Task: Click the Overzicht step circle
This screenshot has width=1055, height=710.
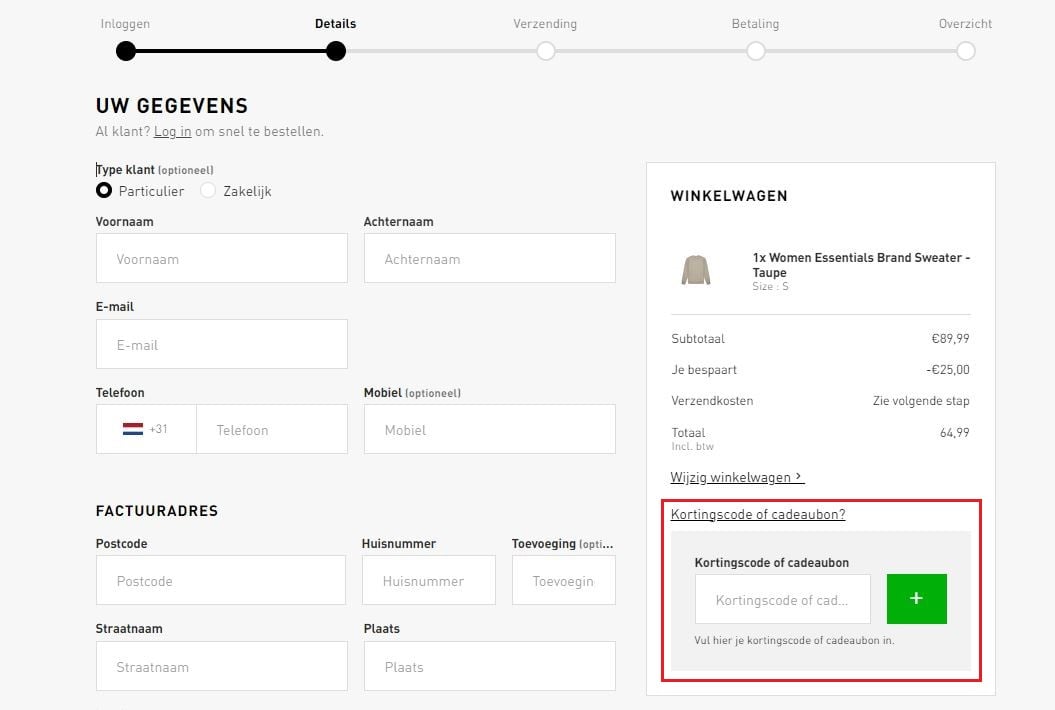Action: tap(965, 51)
